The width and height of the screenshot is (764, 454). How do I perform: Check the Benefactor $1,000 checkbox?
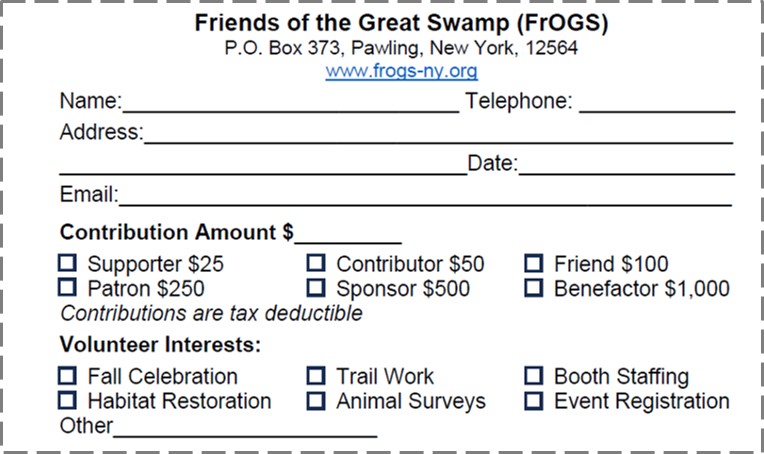click(x=534, y=287)
